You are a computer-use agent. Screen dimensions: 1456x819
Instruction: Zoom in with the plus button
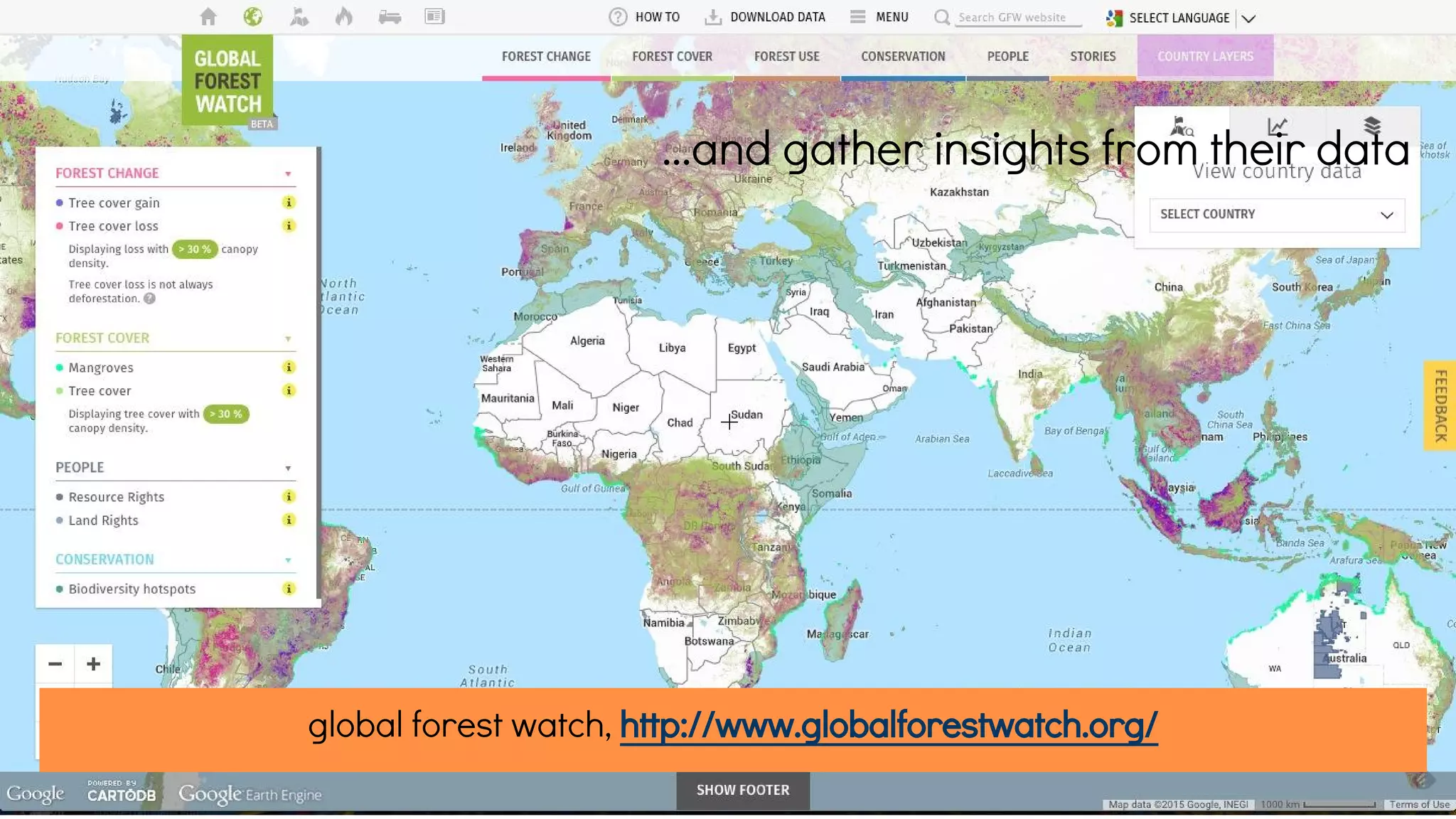(x=93, y=664)
